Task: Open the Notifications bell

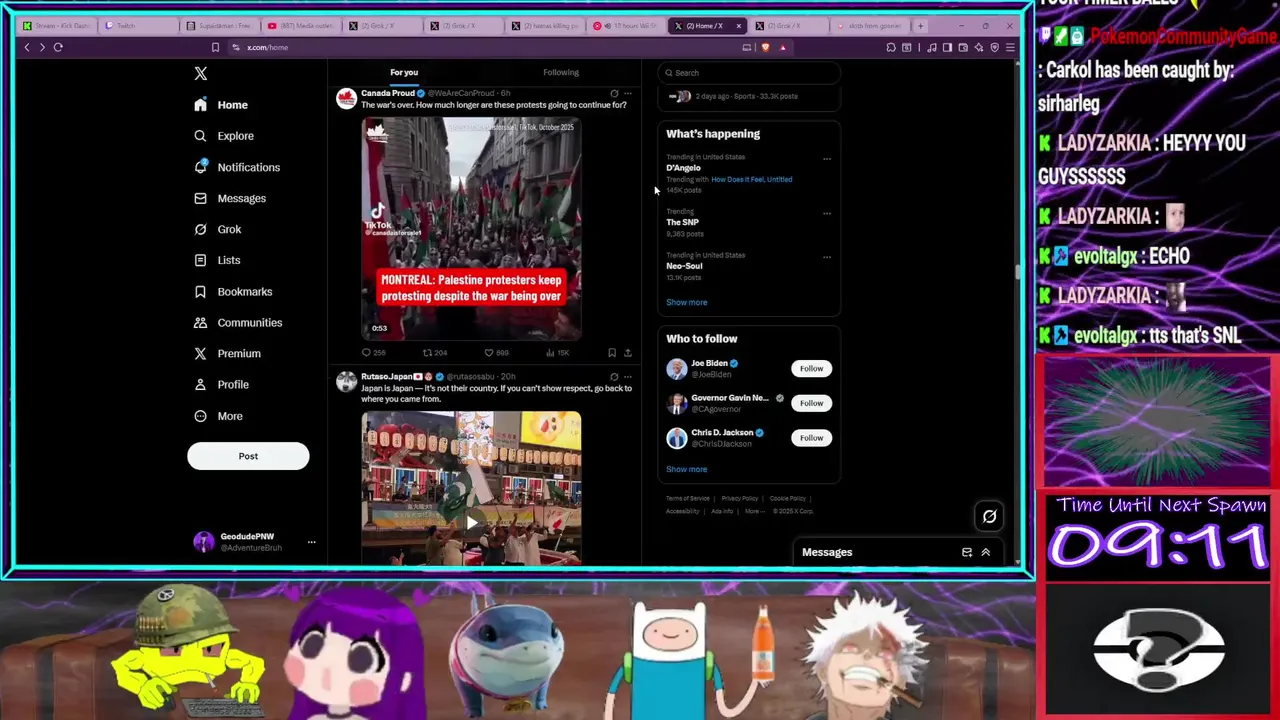Action: [200, 167]
